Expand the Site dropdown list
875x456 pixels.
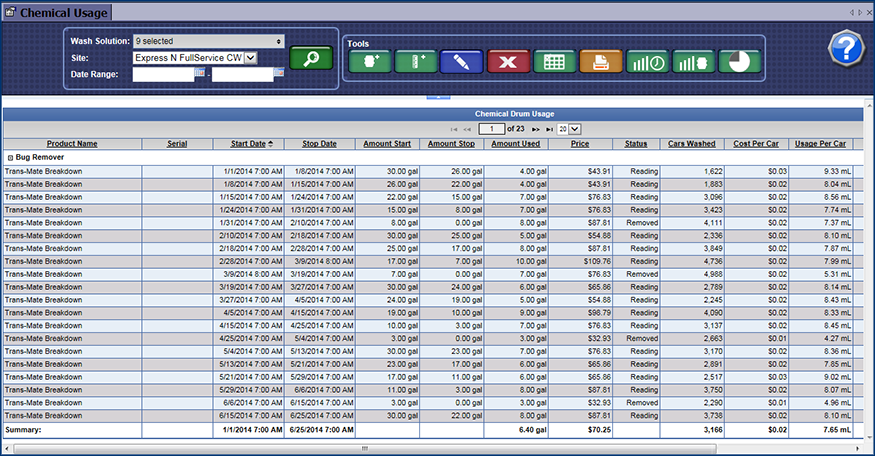pyautogui.click(x=250, y=58)
